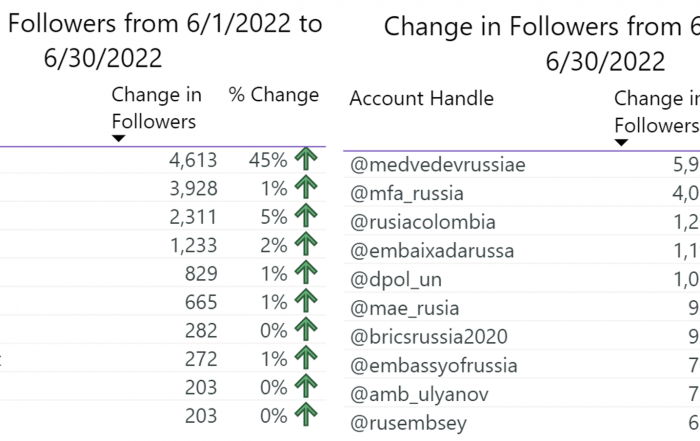Image resolution: width=700 pixels, height=441 pixels.
Task: Toggle sort arrow under right Change in Followers
Action: coord(621,142)
